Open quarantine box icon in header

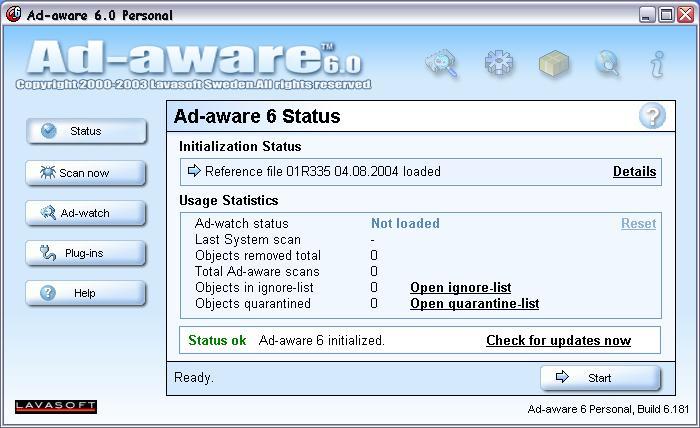(554, 63)
